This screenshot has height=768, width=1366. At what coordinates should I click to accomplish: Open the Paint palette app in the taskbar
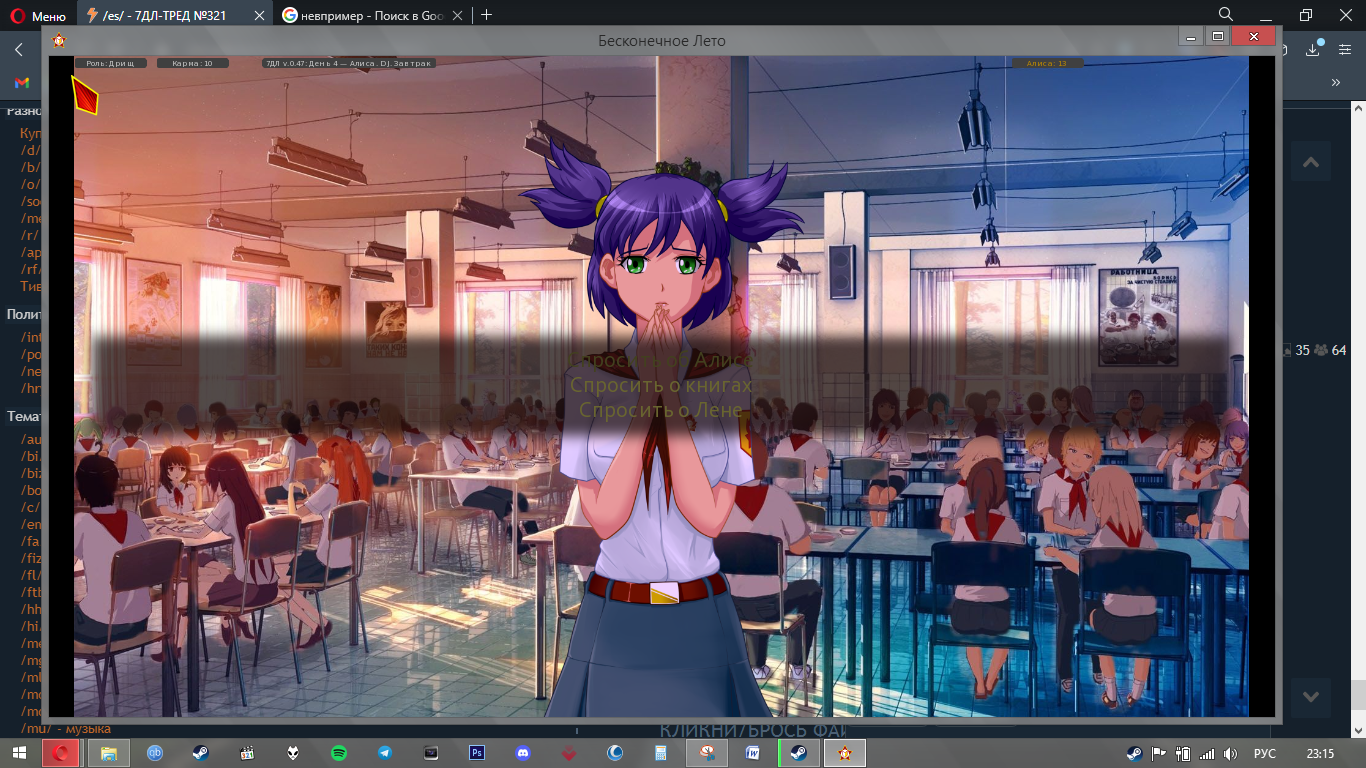tap(707, 753)
